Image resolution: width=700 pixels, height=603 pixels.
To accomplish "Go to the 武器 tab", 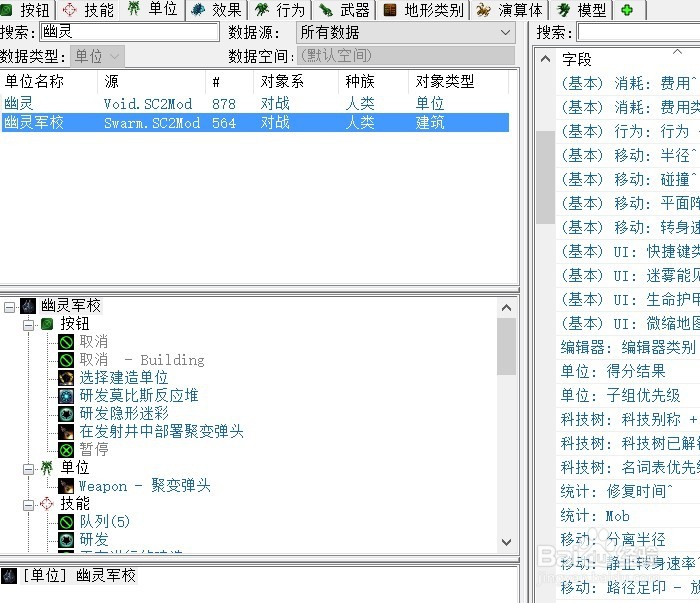I will pyautogui.click(x=344, y=10).
